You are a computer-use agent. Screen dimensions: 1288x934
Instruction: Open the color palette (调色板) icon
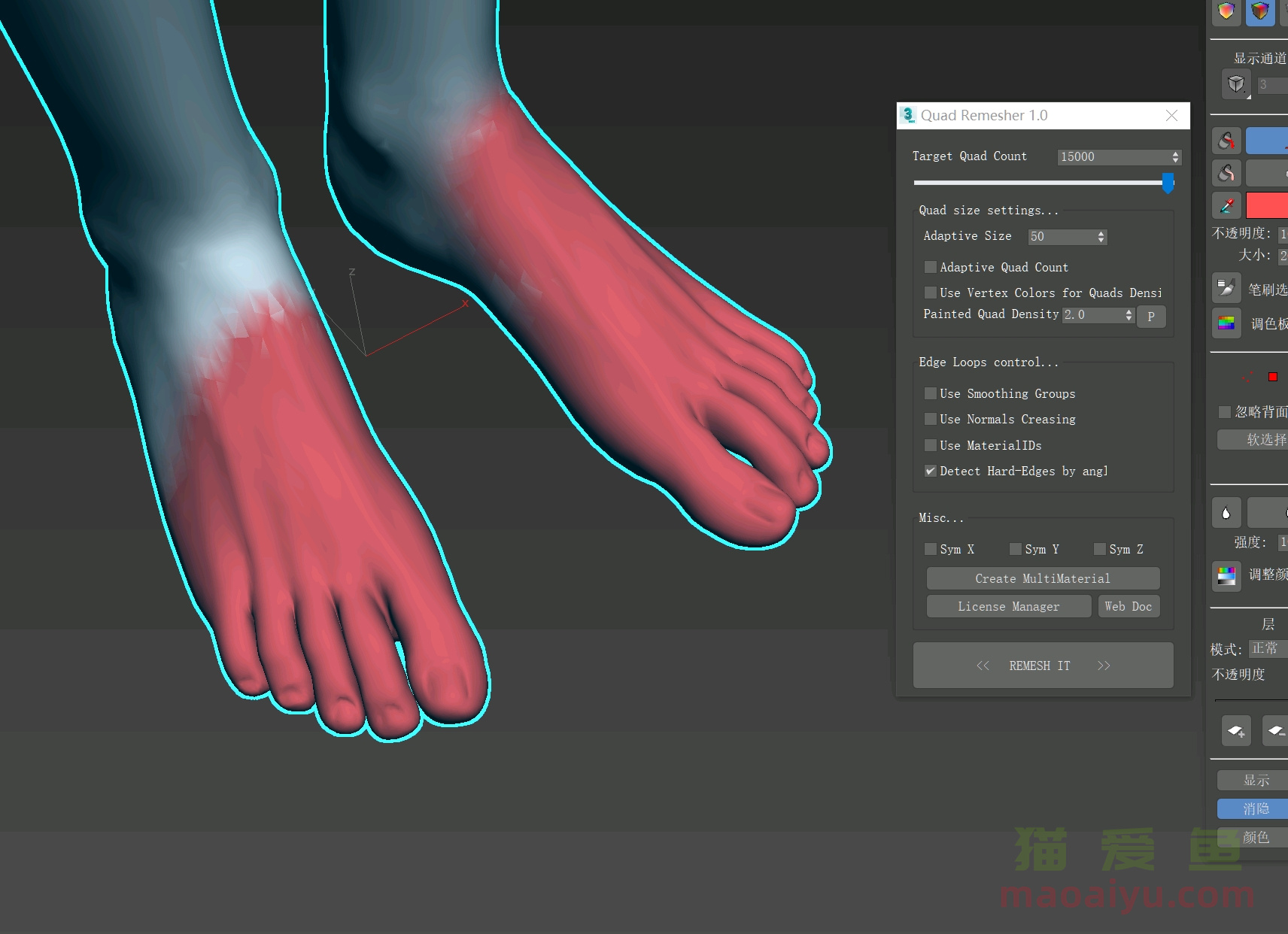(x=1226, y=323)
